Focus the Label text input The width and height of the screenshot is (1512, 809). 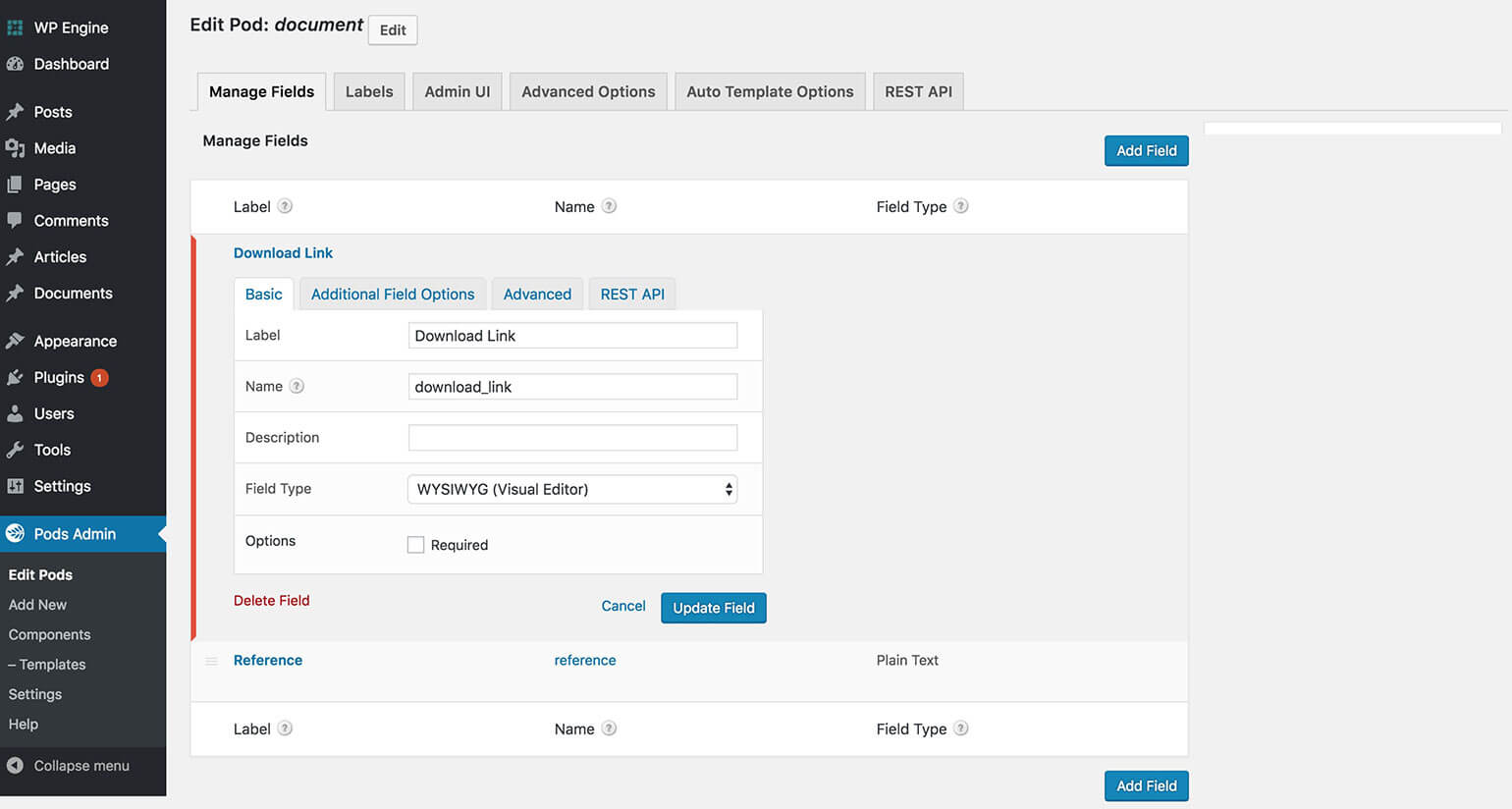pyautogui.click(x=572, y=336)
